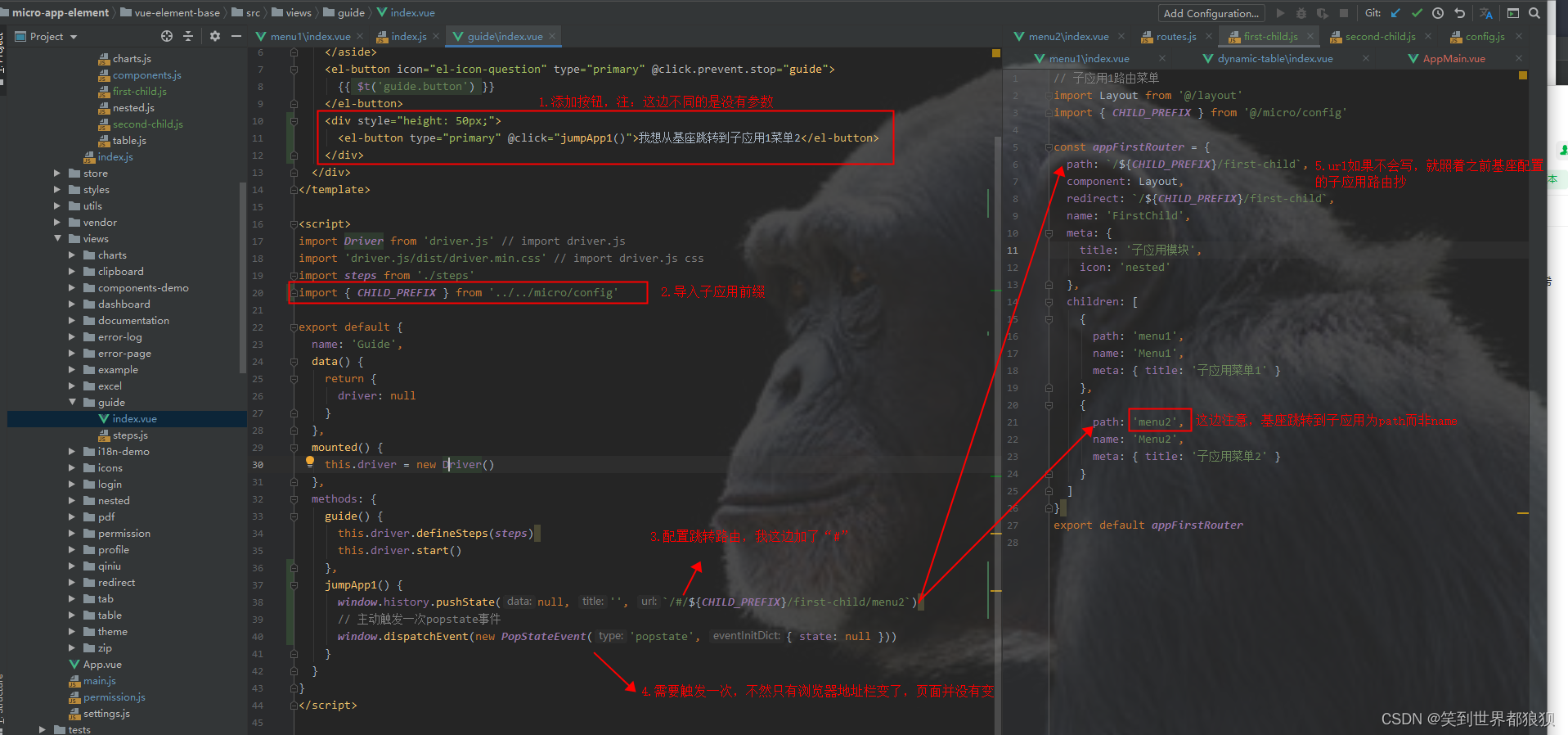The width and height of the screenshot is (1568, 735).
Task: Collapse the guide folder
Action: coord(72,403)
